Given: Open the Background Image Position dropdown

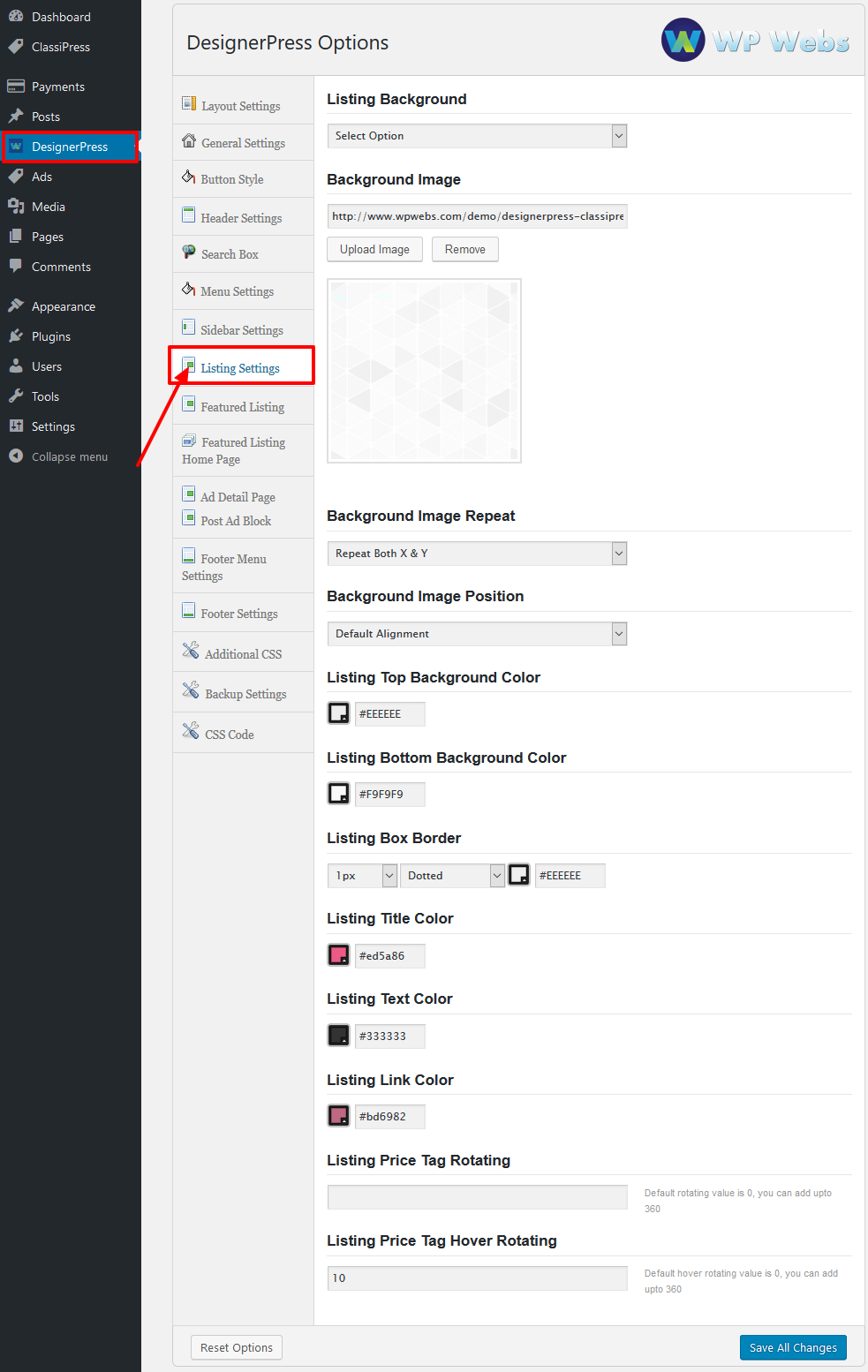Looking at the screenshot, I should click(477, 634).
